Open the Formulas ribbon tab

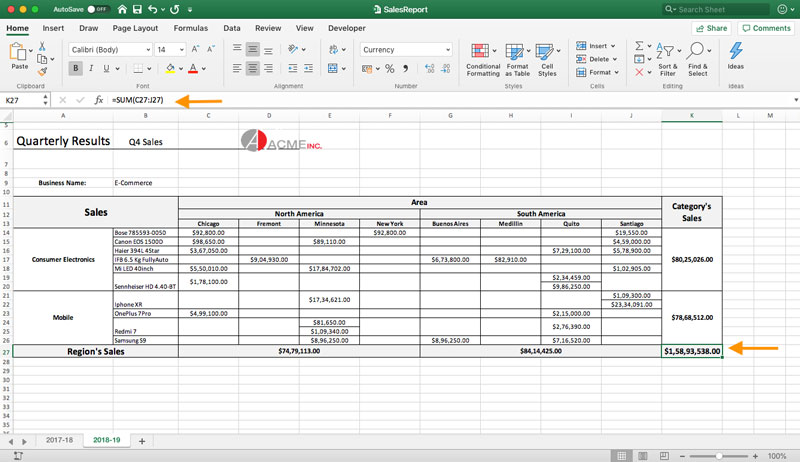[x=191, y=28]
